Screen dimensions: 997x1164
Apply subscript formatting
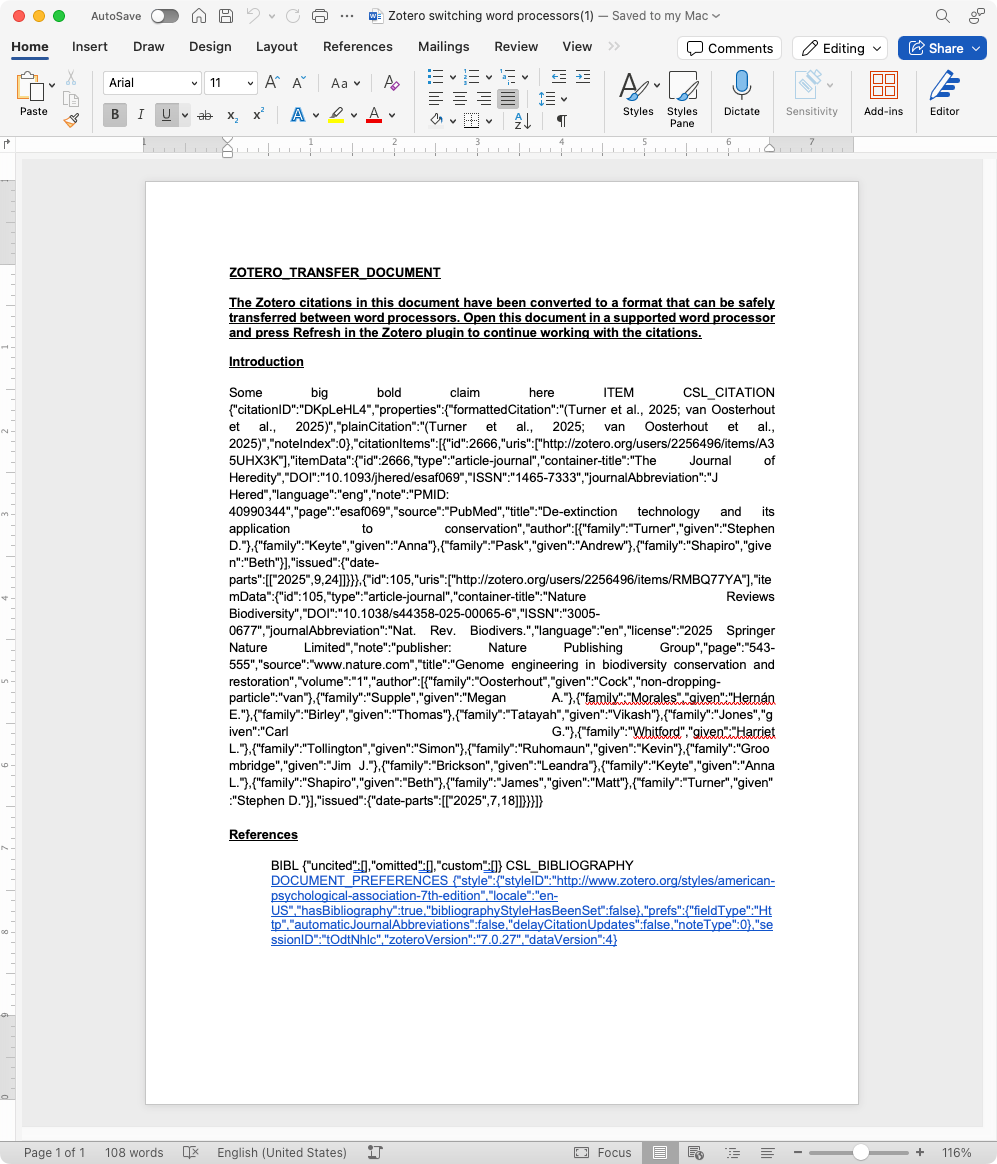pyautogui.click(x=232, y=115)
